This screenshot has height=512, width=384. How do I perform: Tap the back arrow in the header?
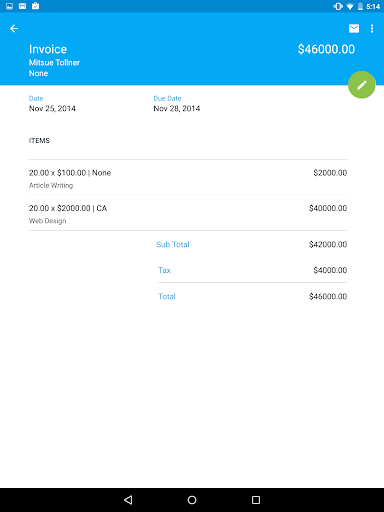click(x=14, y=29)
